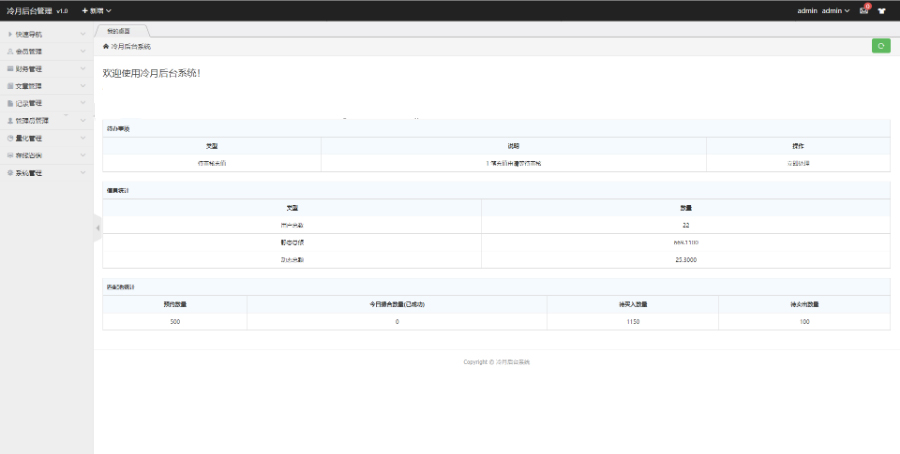Viewport: 900px width, 454px height.
Task: Click the 会员管理 user icon
Action: [10, 51]
